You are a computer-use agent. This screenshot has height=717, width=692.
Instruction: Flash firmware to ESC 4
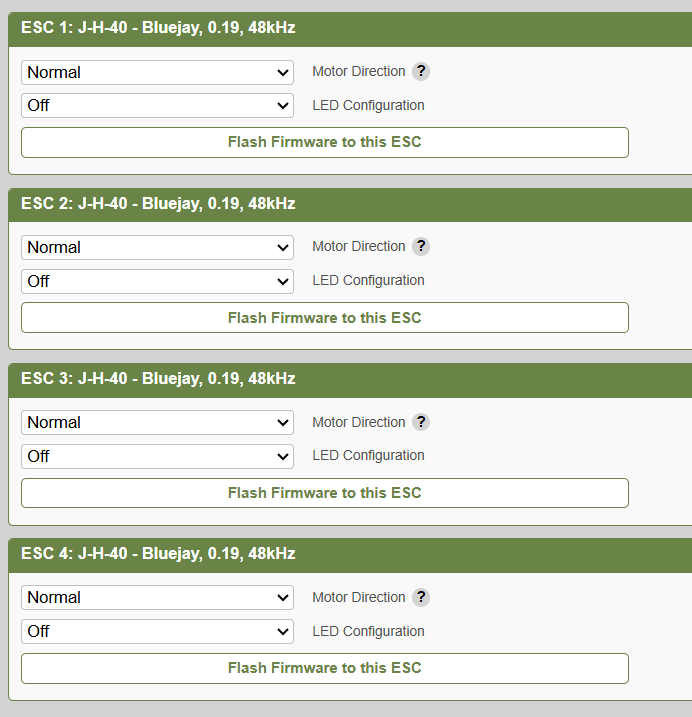325,668
